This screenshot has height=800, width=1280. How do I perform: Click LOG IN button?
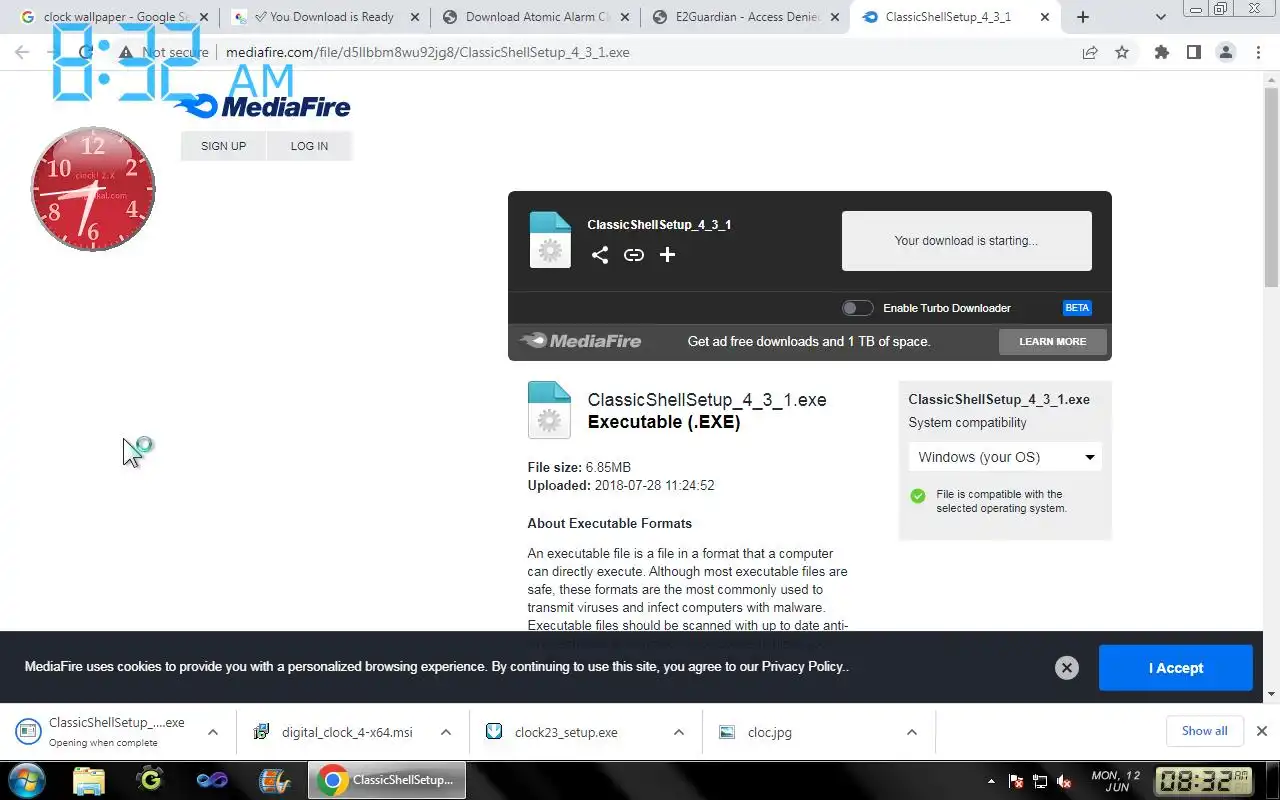pyautogui.click(x=309, y=146)
